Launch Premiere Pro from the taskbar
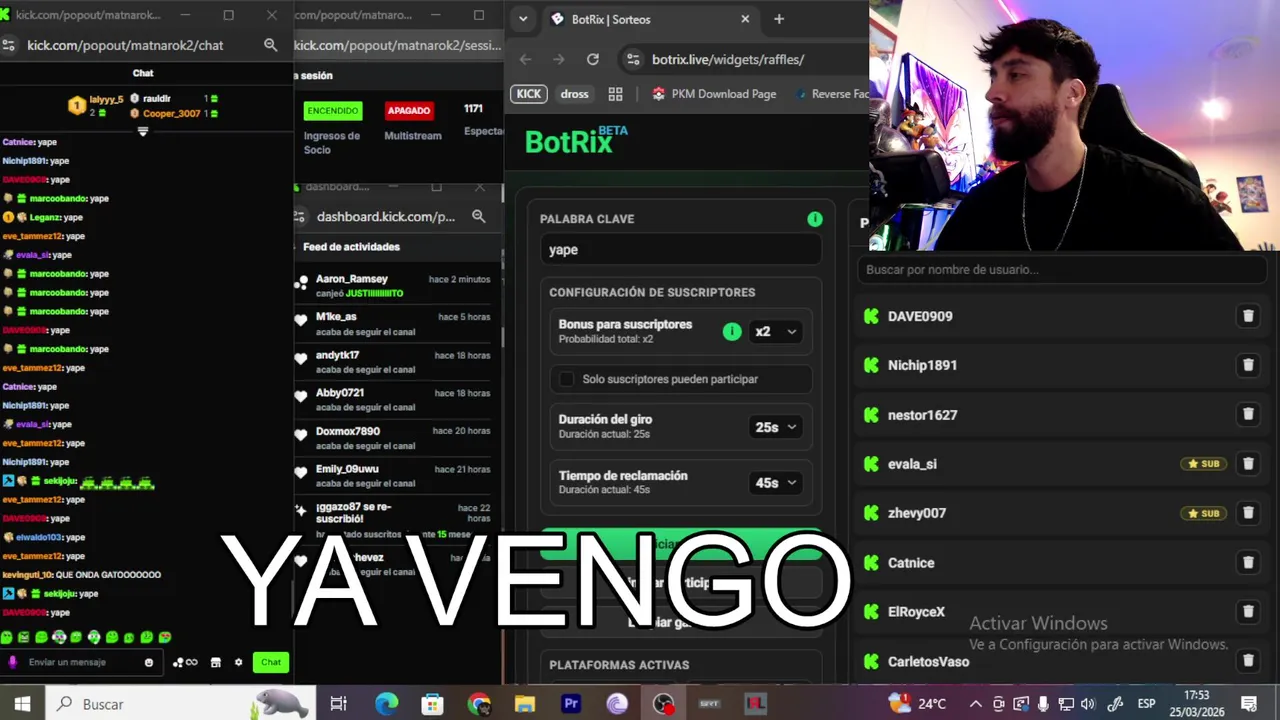Viewport: 1280px width, 720px height. 571,704
